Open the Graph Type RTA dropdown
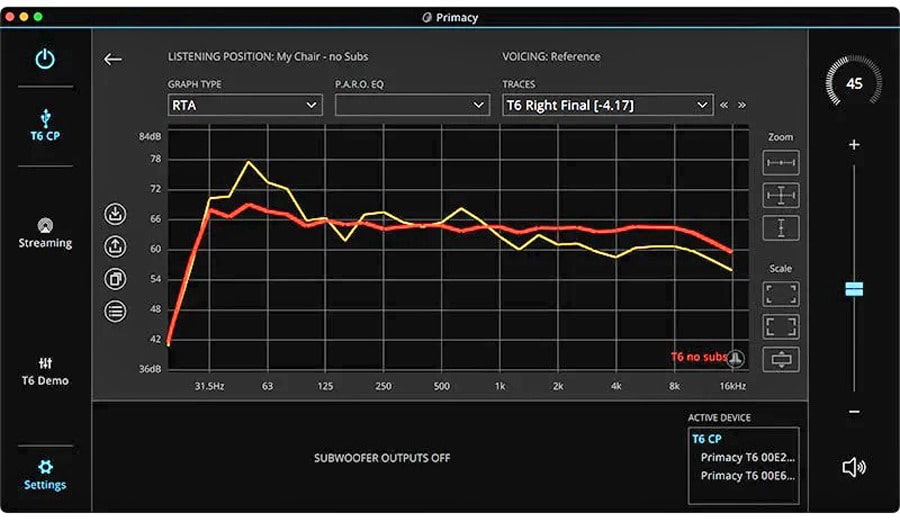900x522 pixels. (x=245, y=105)
